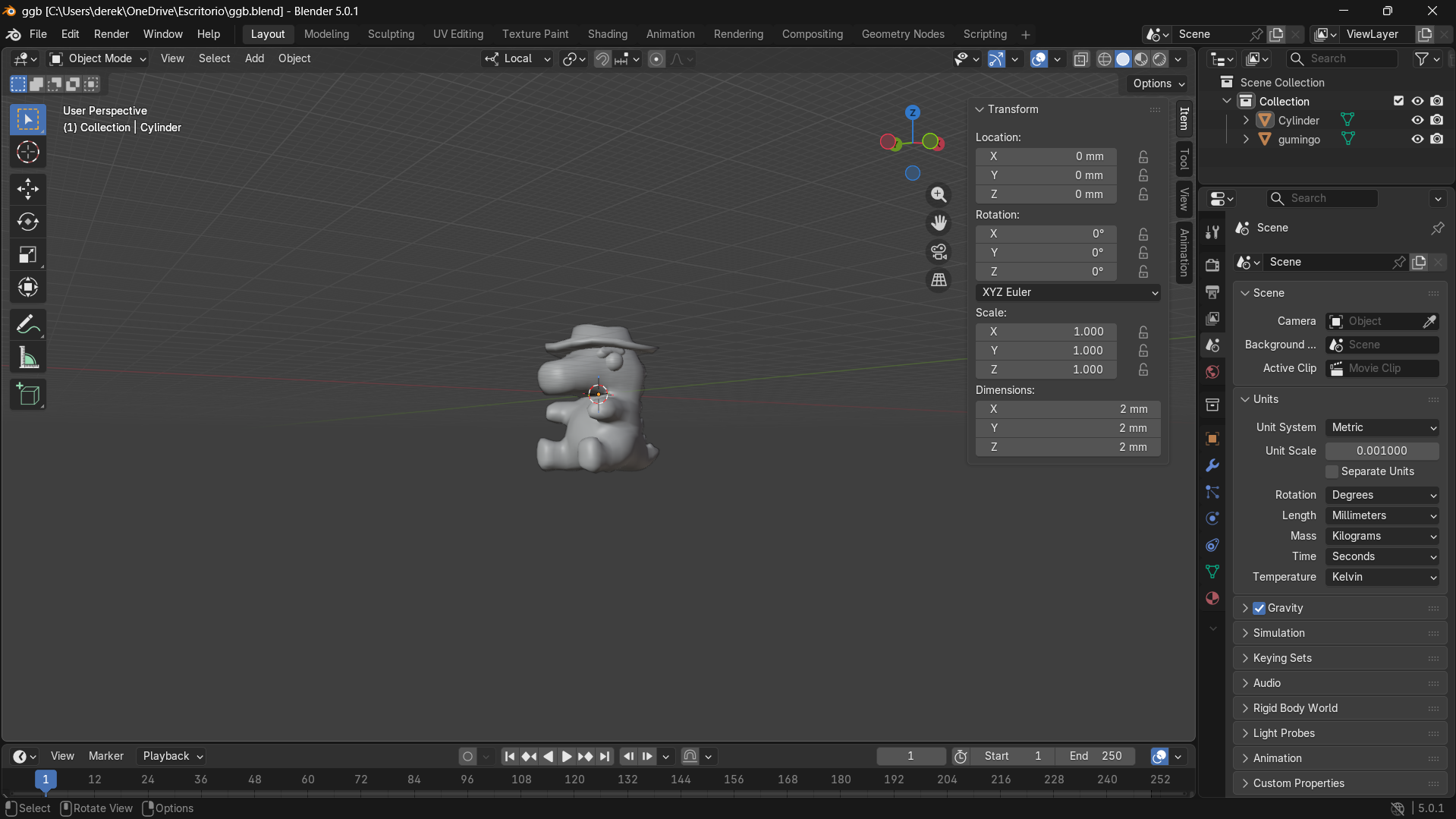
Task: Play the animation forward
Action: (566, 756)
